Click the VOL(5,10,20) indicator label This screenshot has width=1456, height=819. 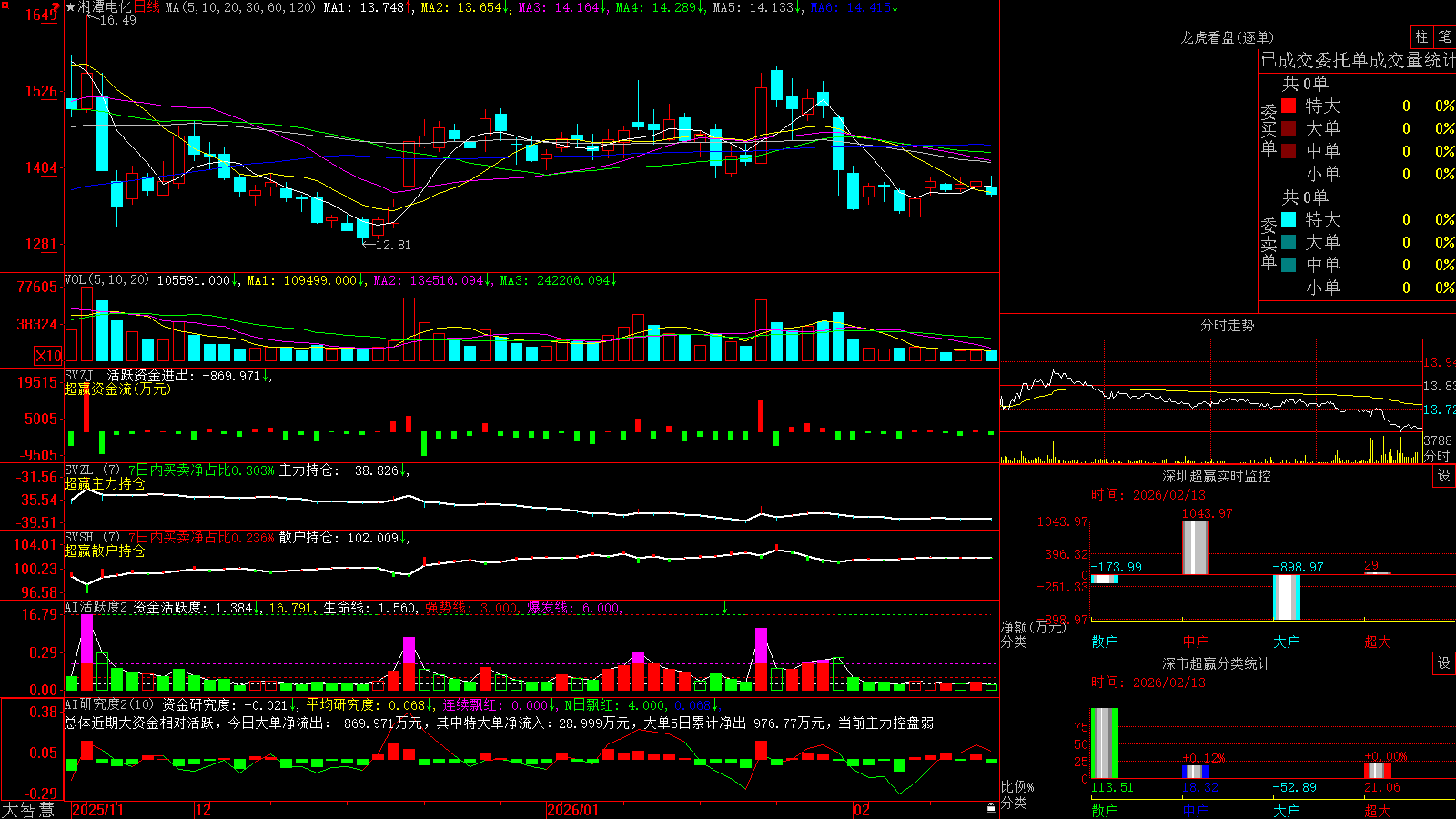point(106,280)
